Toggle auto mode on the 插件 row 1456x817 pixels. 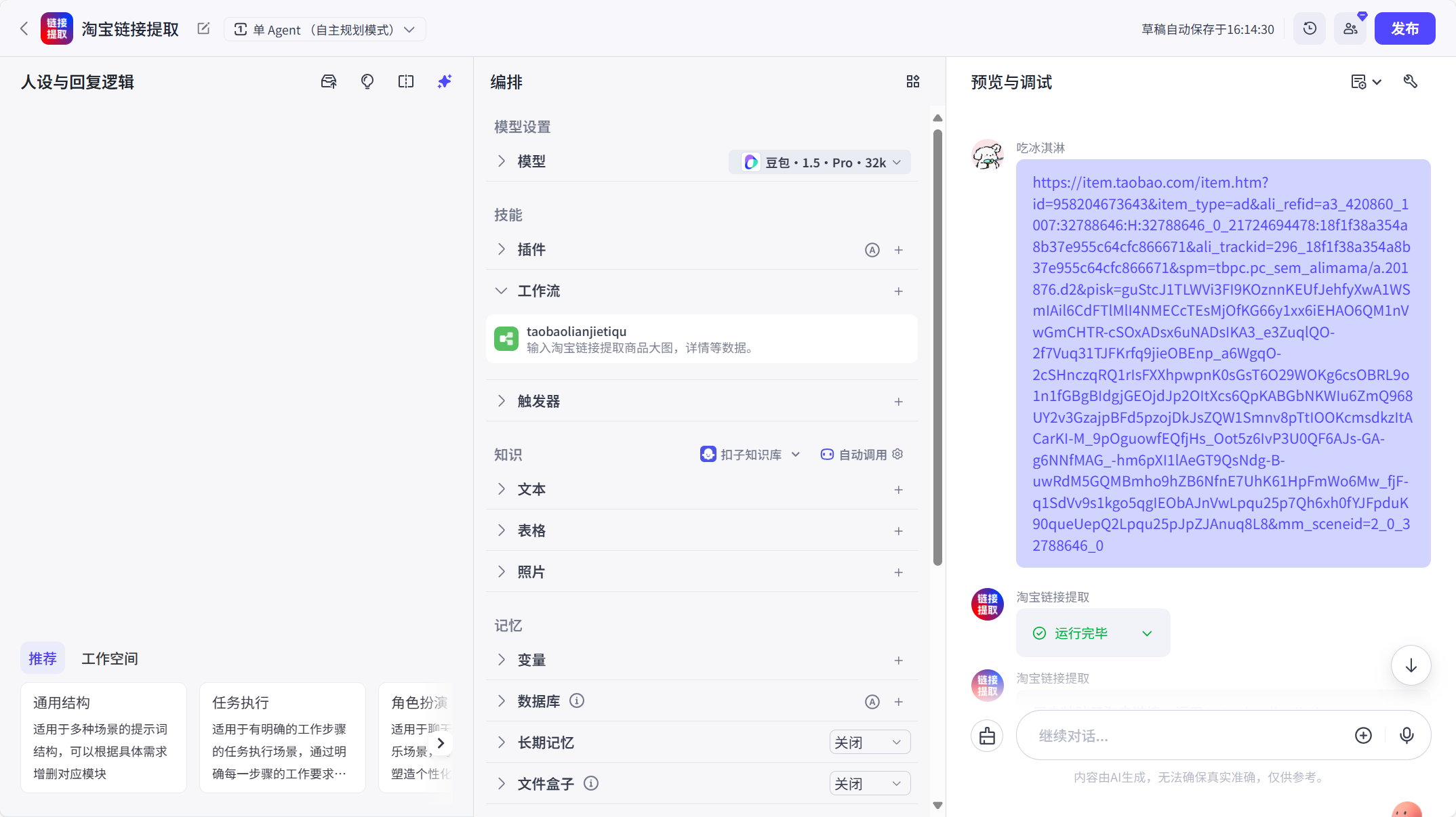click(x=872, y=249)
